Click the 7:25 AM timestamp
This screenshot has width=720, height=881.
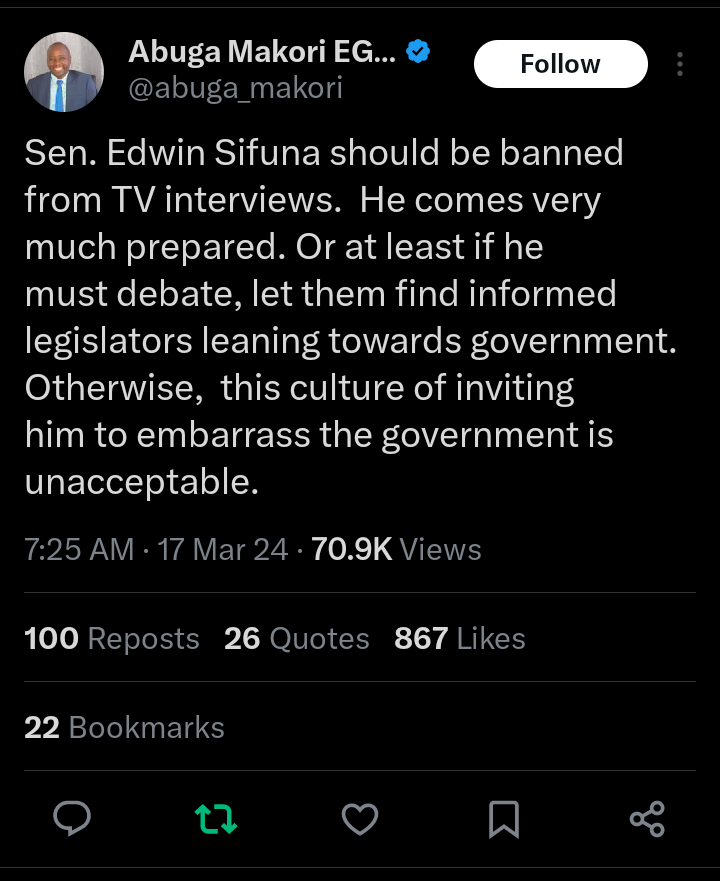(79, 549)
